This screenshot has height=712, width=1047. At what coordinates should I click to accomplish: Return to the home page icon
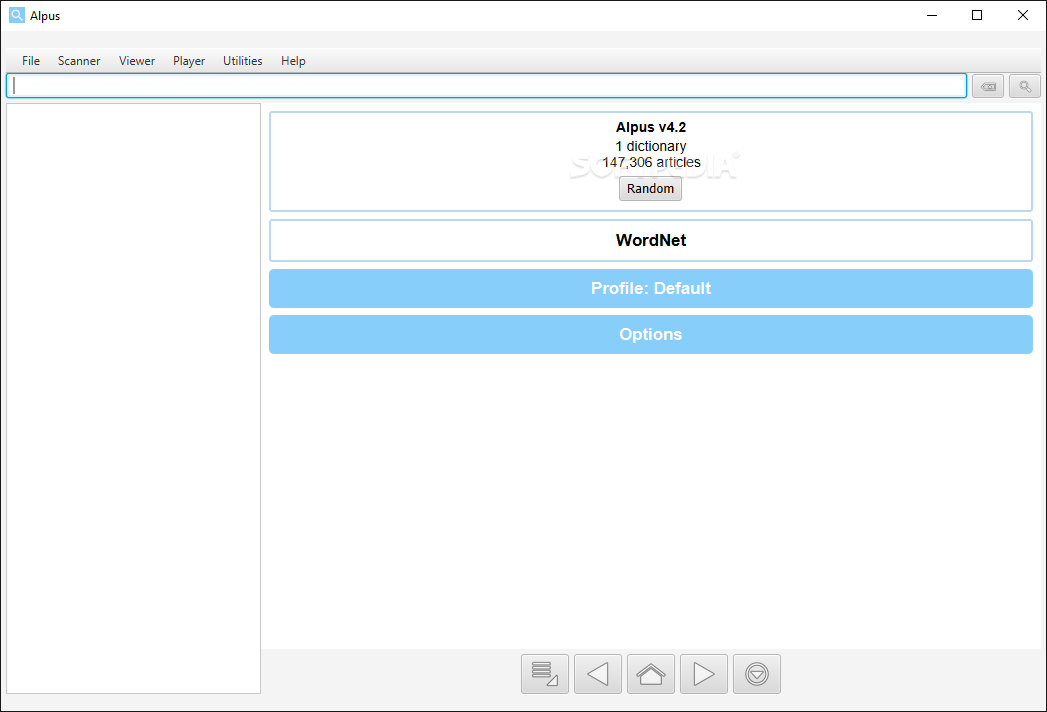pos(650,674)
